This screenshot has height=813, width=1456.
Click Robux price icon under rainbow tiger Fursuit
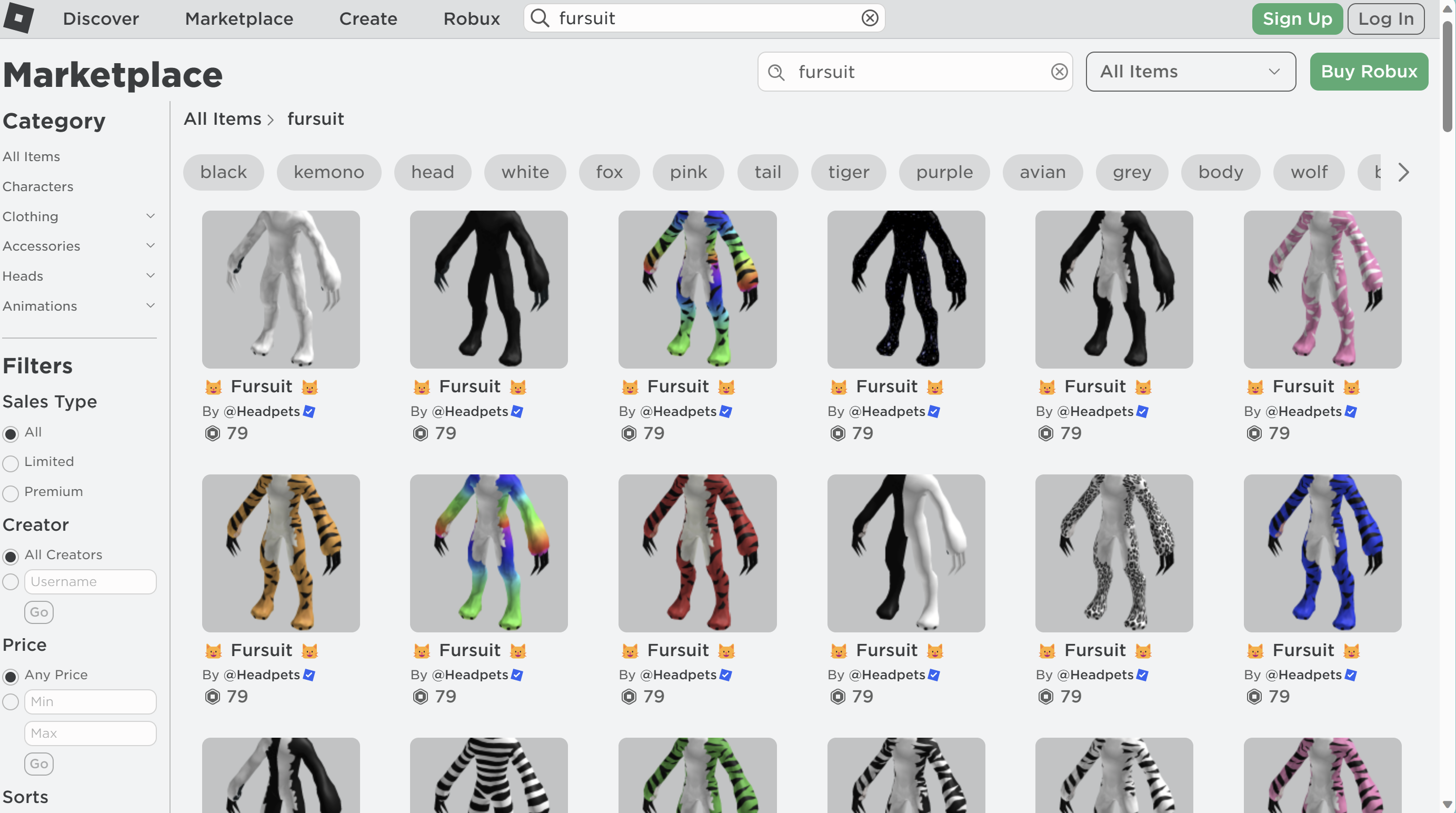coord(629,433)
